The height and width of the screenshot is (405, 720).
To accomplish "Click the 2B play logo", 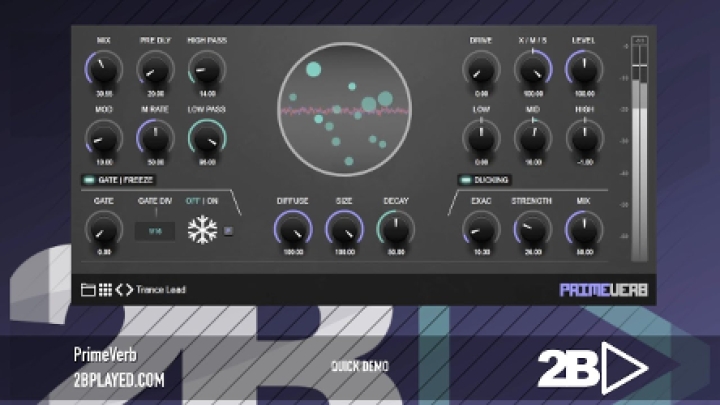I will [x=592, y=367].
